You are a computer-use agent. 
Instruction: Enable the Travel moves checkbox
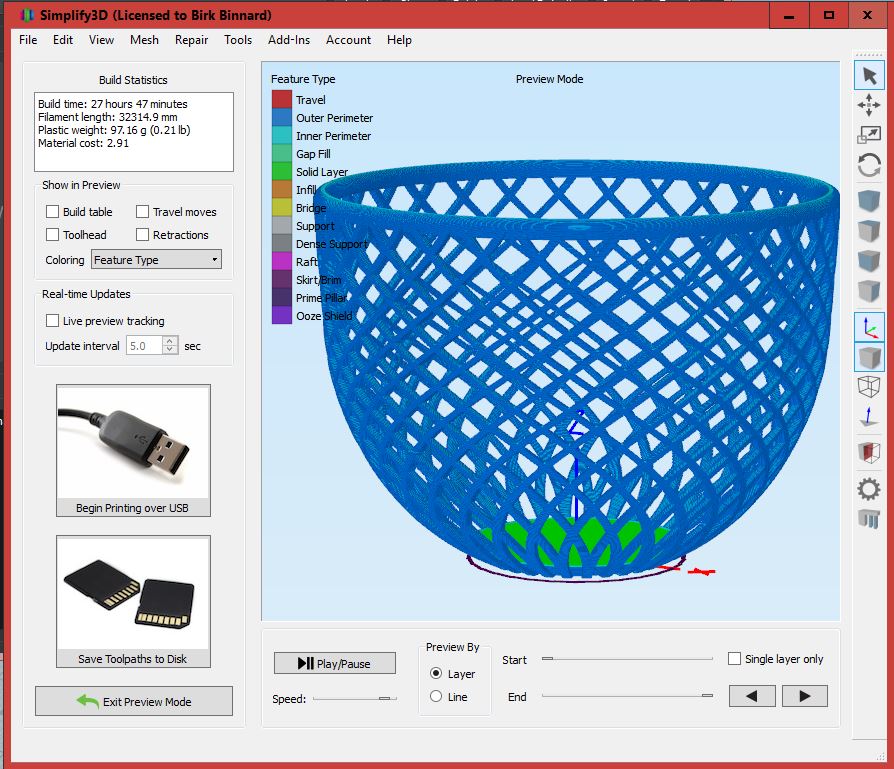[x=143, y=211]
